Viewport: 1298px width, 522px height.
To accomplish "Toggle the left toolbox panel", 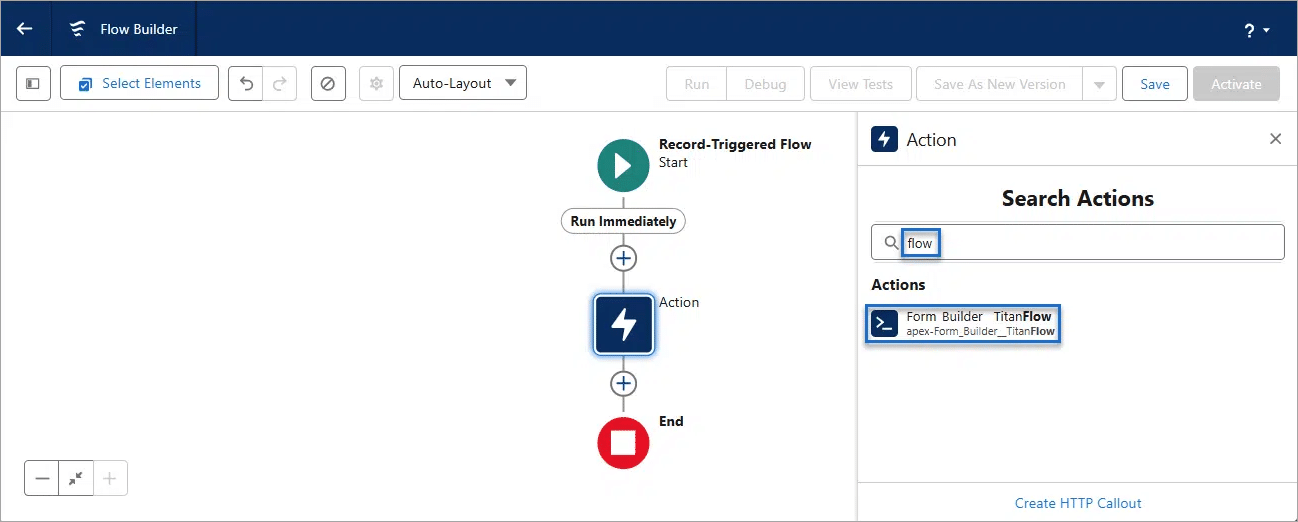I will 33,84.
